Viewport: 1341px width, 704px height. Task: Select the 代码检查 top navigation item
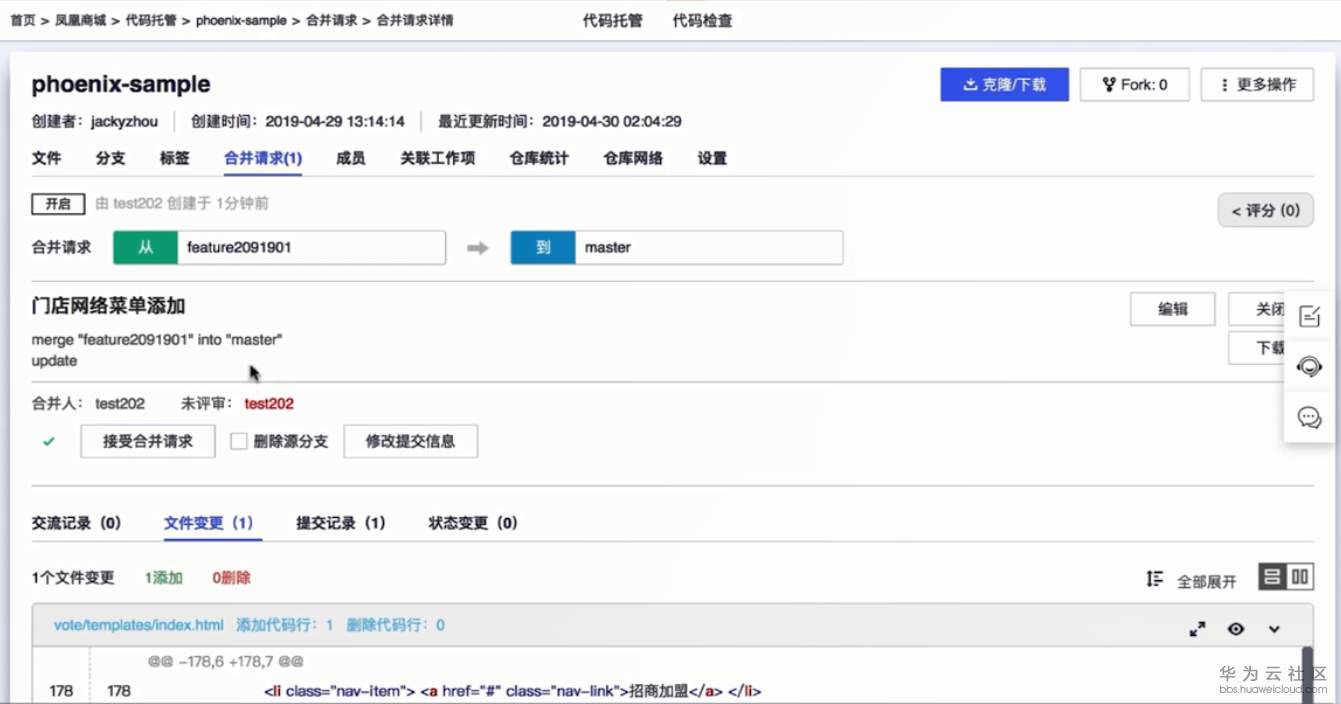(702, 20)
